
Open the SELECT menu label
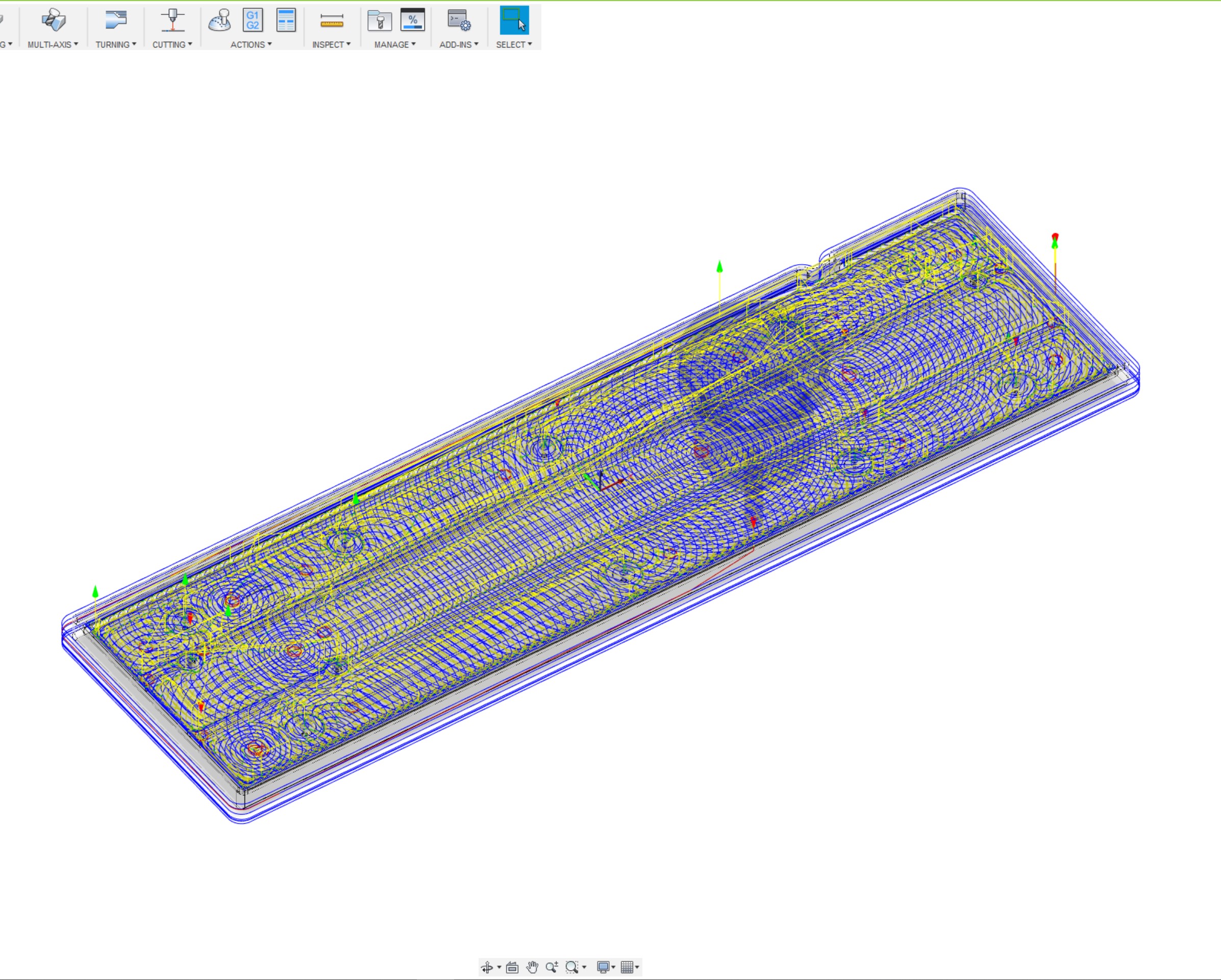click(514, 44)
